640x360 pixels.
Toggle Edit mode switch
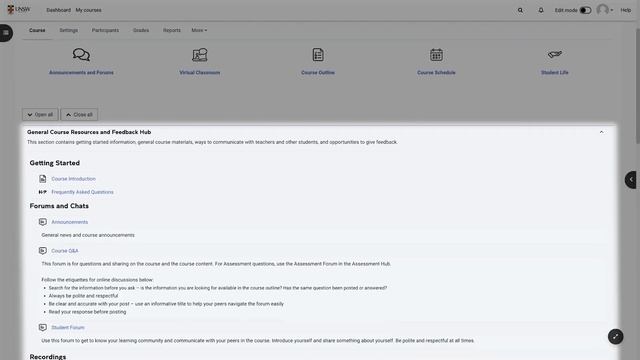585,10
